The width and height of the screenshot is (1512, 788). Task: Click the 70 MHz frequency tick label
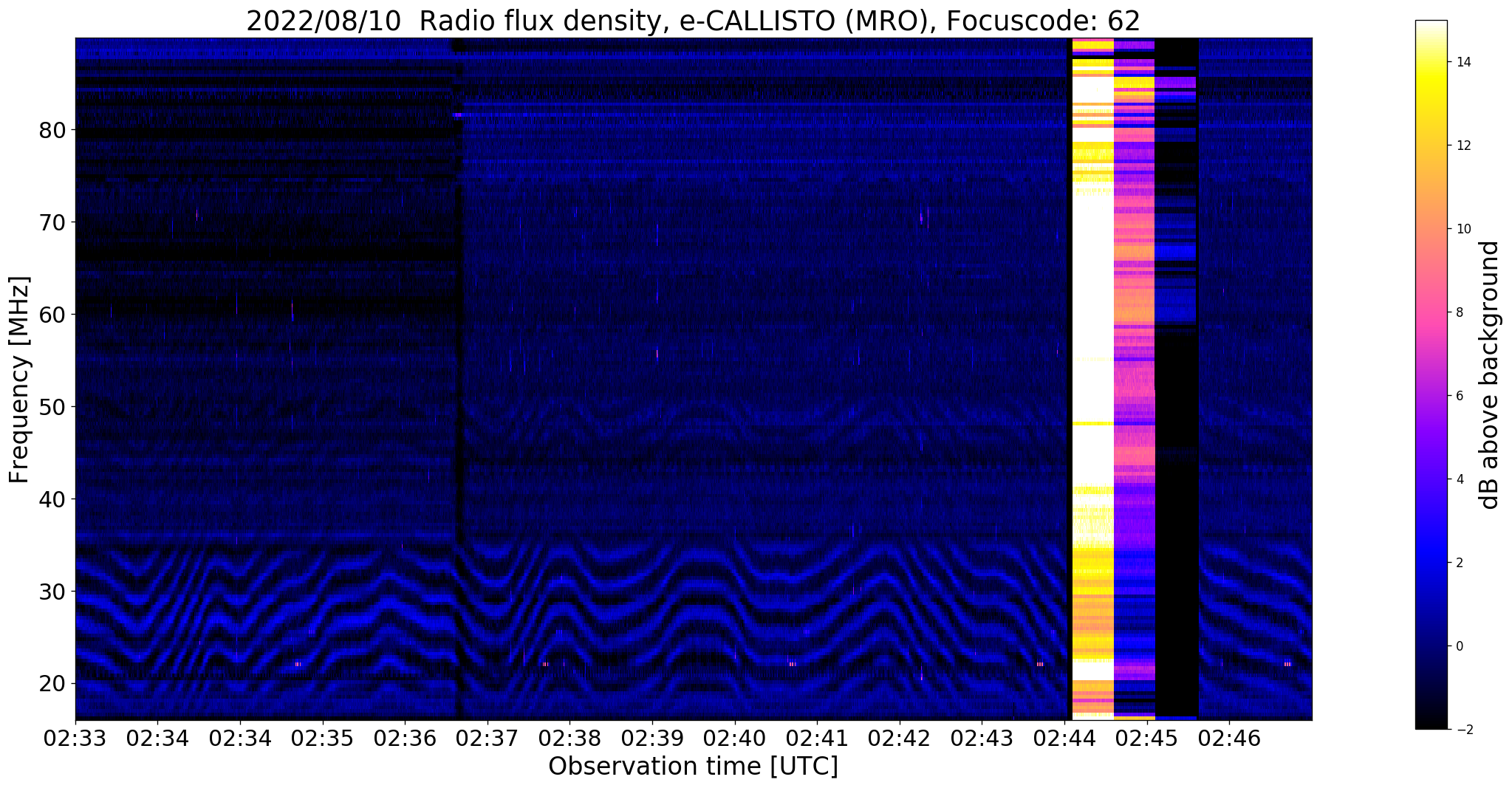pyautogui.click(x=52, y=222)
